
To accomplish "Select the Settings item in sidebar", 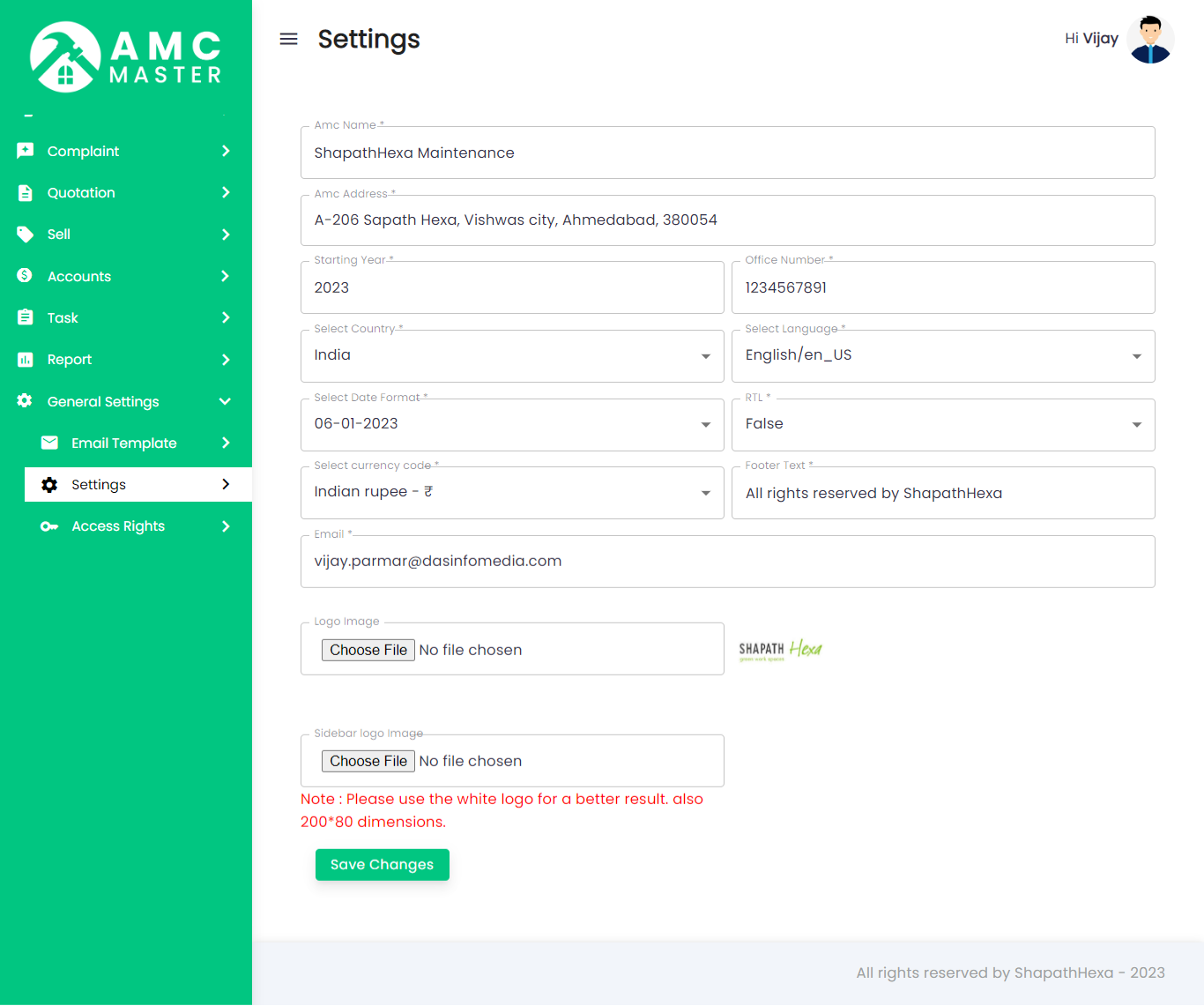I will click(x=99, y=484).
